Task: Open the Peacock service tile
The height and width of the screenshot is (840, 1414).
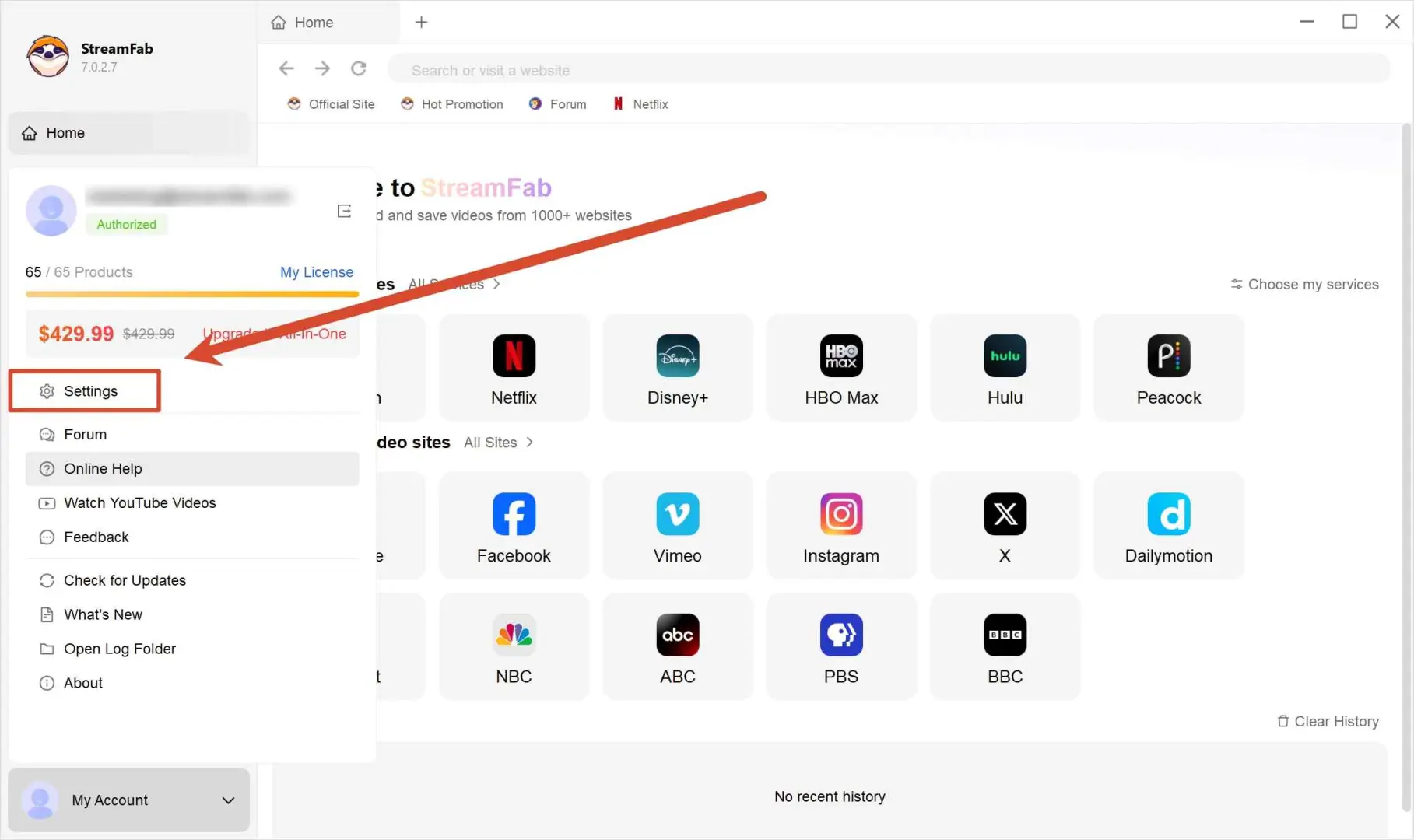Action: click(x=1168, y=368)
